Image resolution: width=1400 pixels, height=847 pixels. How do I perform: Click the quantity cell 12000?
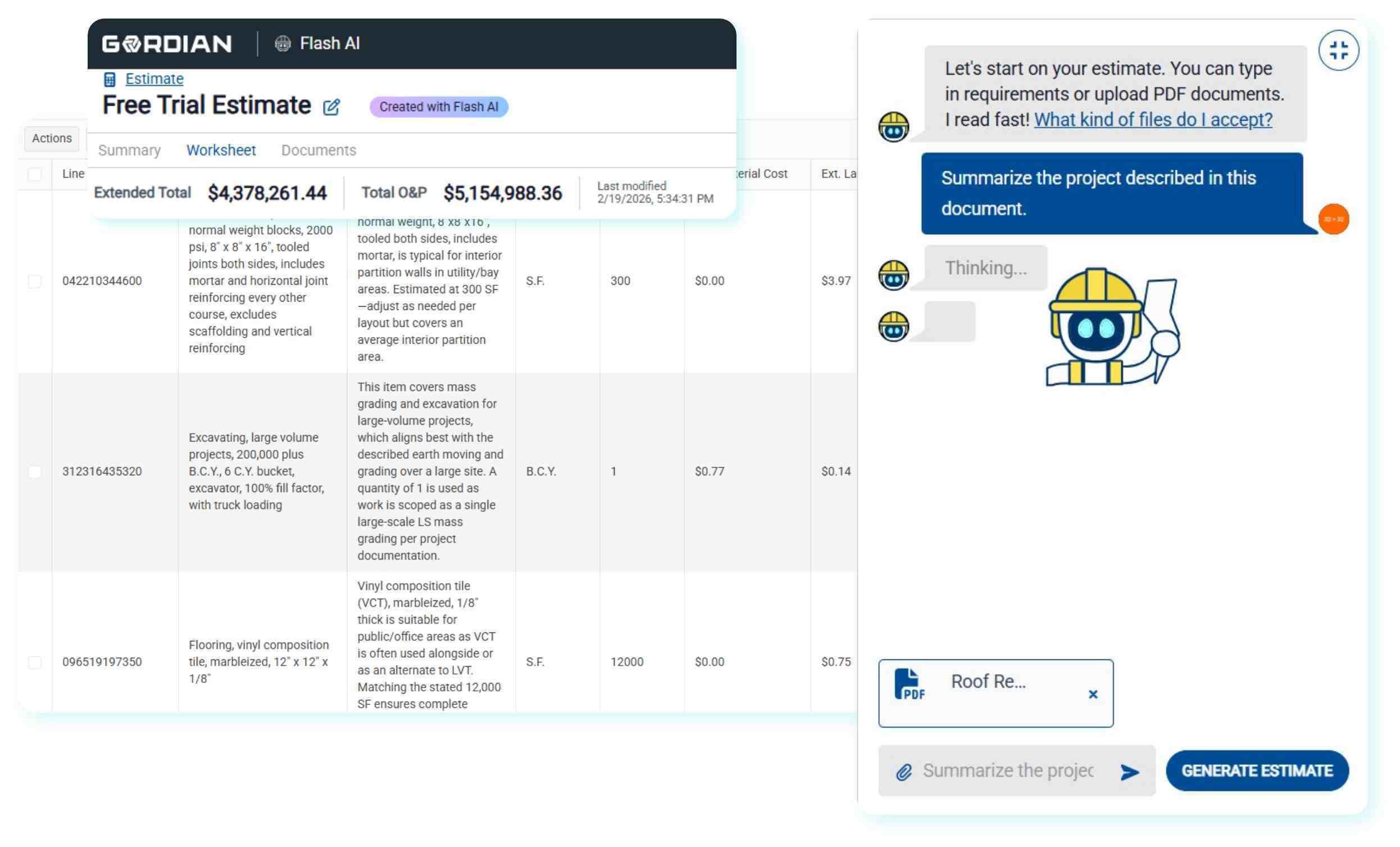point(627,662)
